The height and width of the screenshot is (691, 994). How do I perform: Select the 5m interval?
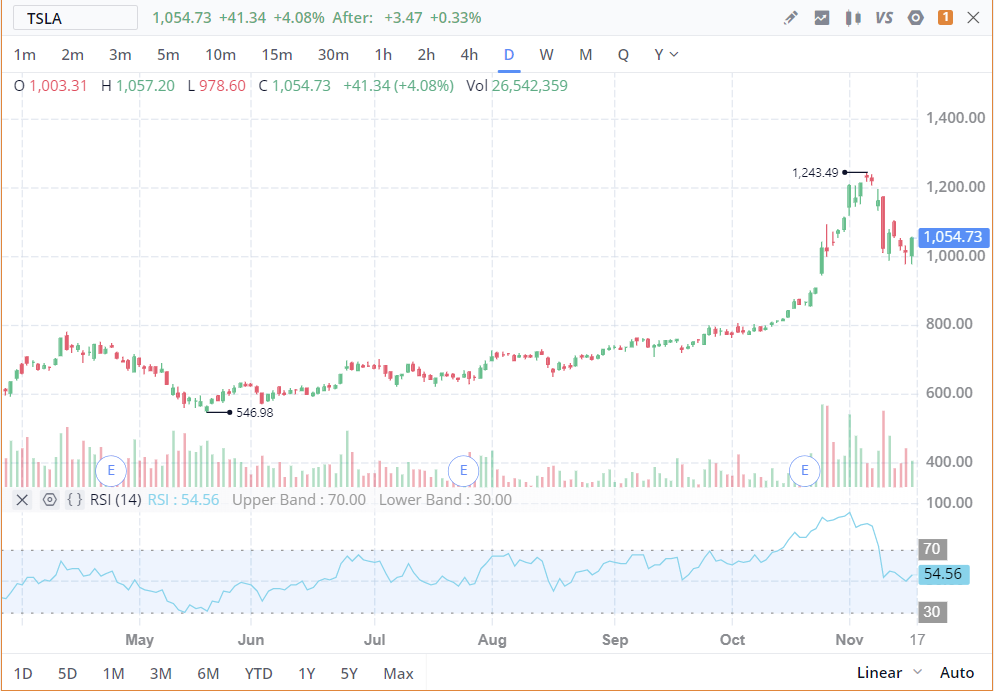(168, 55)
